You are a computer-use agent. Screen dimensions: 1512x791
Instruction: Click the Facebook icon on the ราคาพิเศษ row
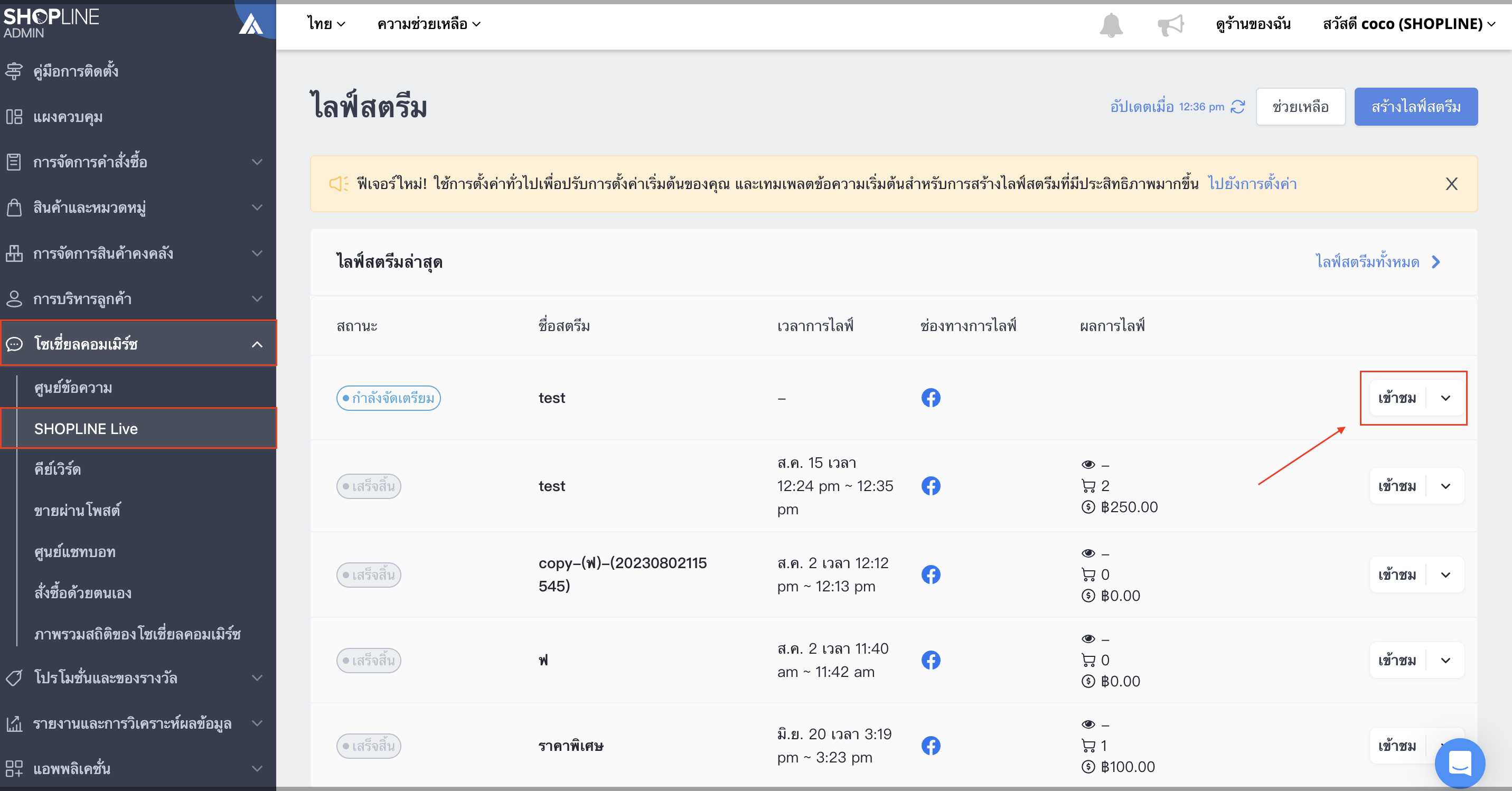point(931,746)
